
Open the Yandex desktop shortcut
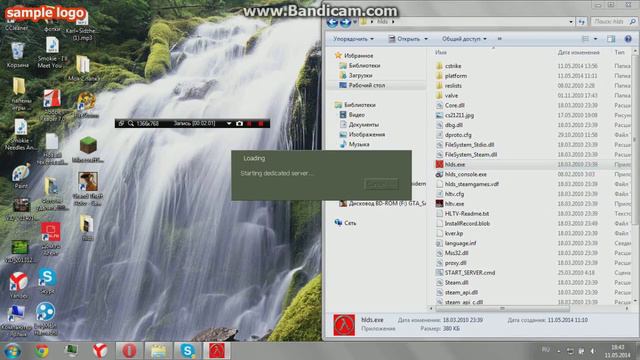click(18, 285)
